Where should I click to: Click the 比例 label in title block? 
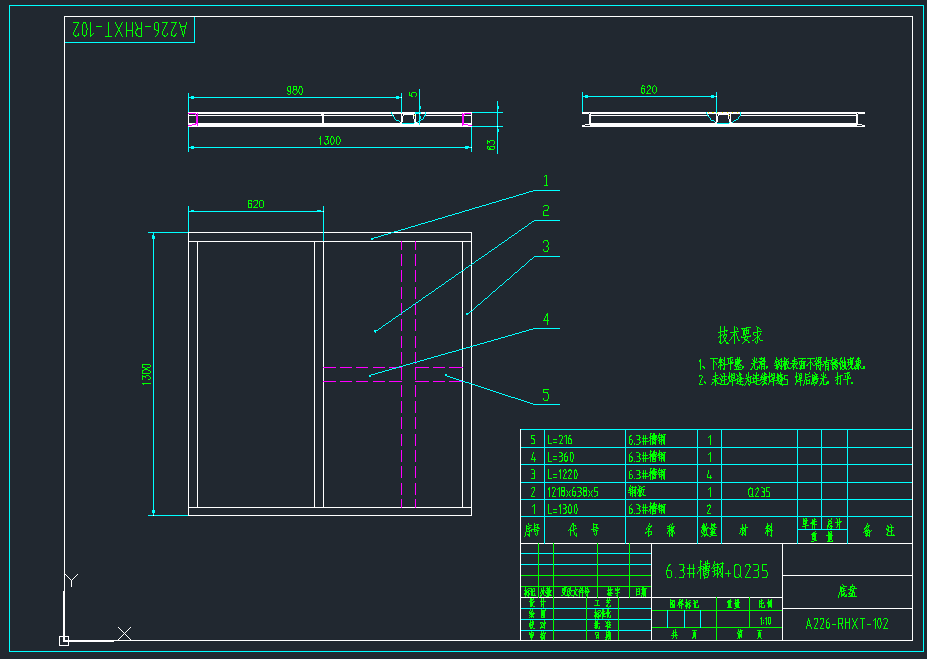765,604
